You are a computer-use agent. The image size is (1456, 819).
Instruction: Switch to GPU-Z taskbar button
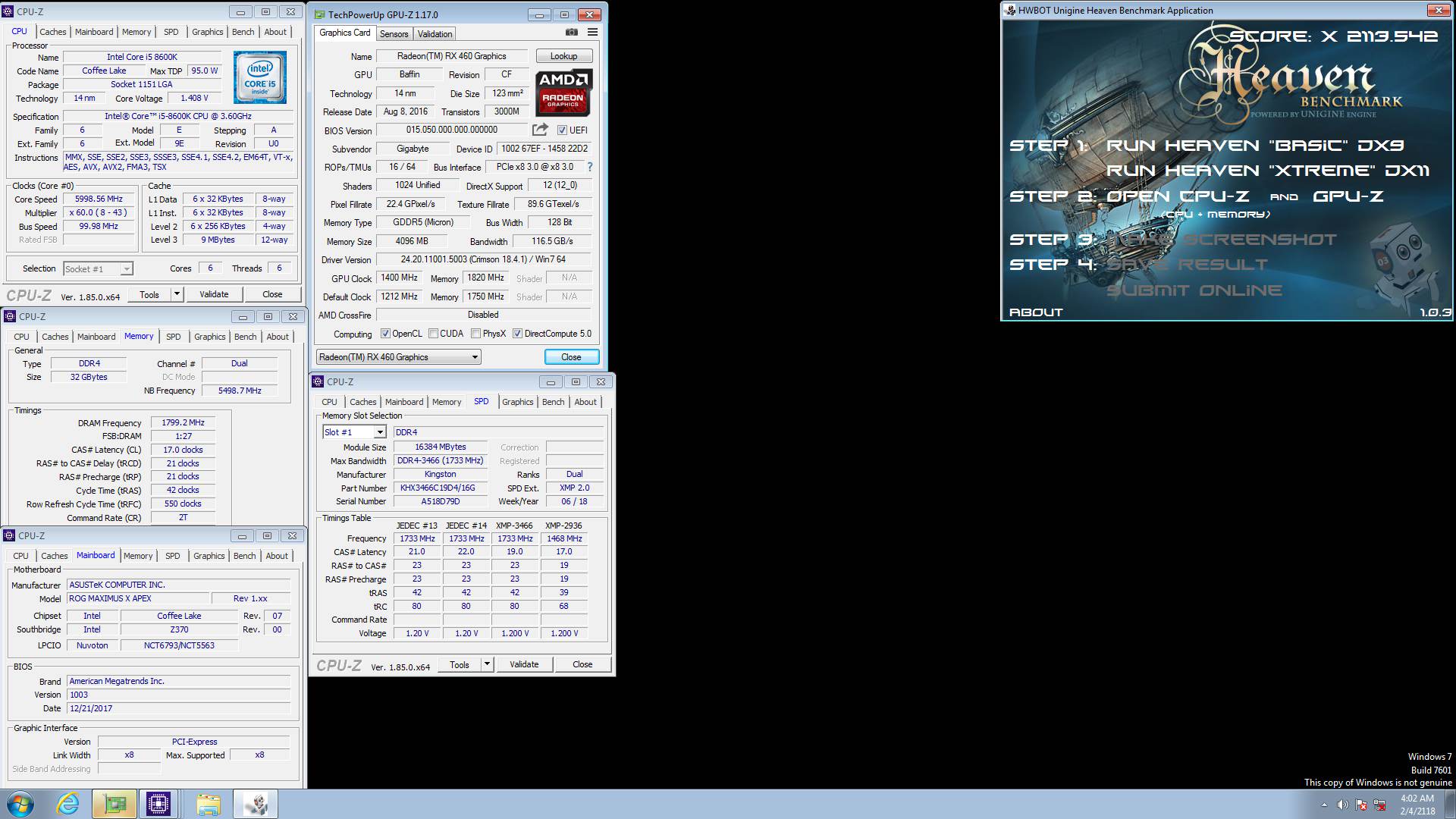(x=115, y=804)
